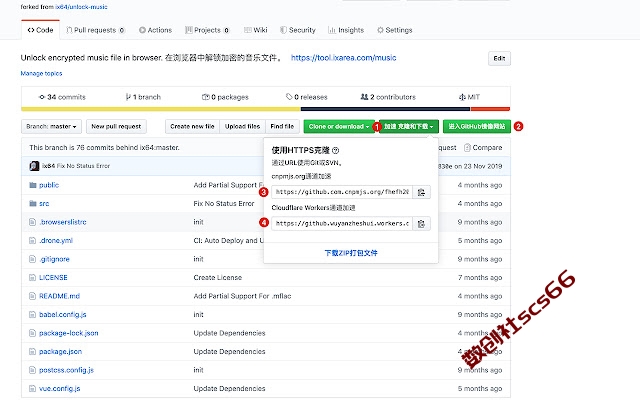Open the .browserslistrc file
Image resolution: width=640 pixels, height=400 pixels.
pos(63,222)
